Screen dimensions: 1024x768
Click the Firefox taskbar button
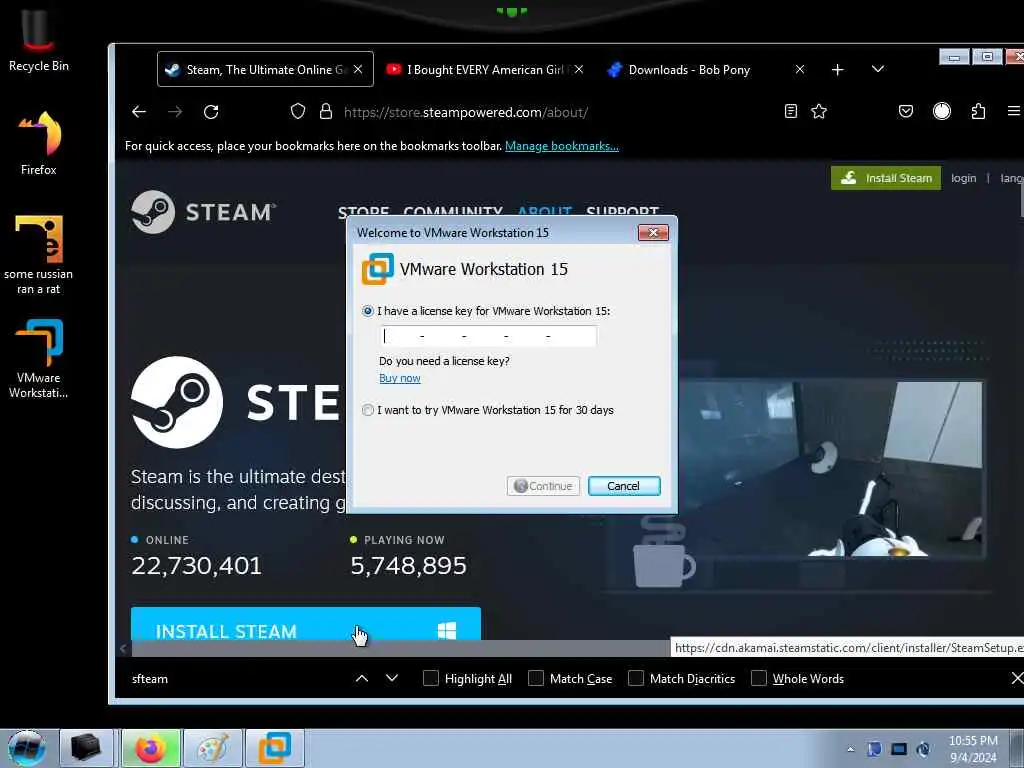150,748
